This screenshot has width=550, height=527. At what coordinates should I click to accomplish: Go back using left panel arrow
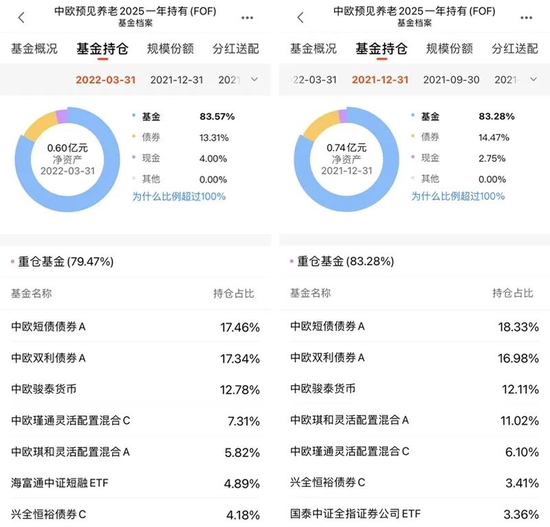click(x=22, y=18)
